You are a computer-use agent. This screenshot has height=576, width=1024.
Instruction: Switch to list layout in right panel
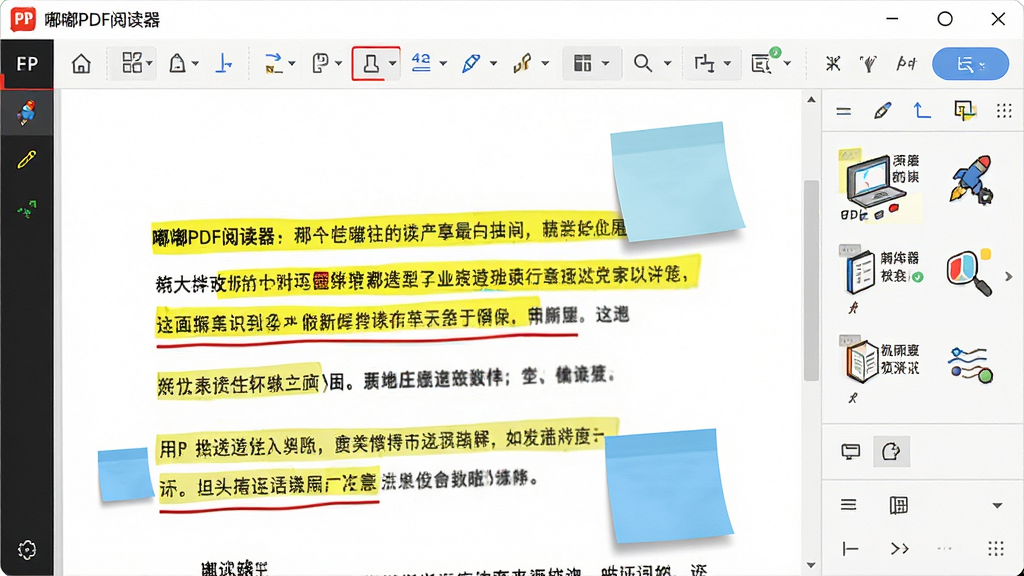point(848,505)
